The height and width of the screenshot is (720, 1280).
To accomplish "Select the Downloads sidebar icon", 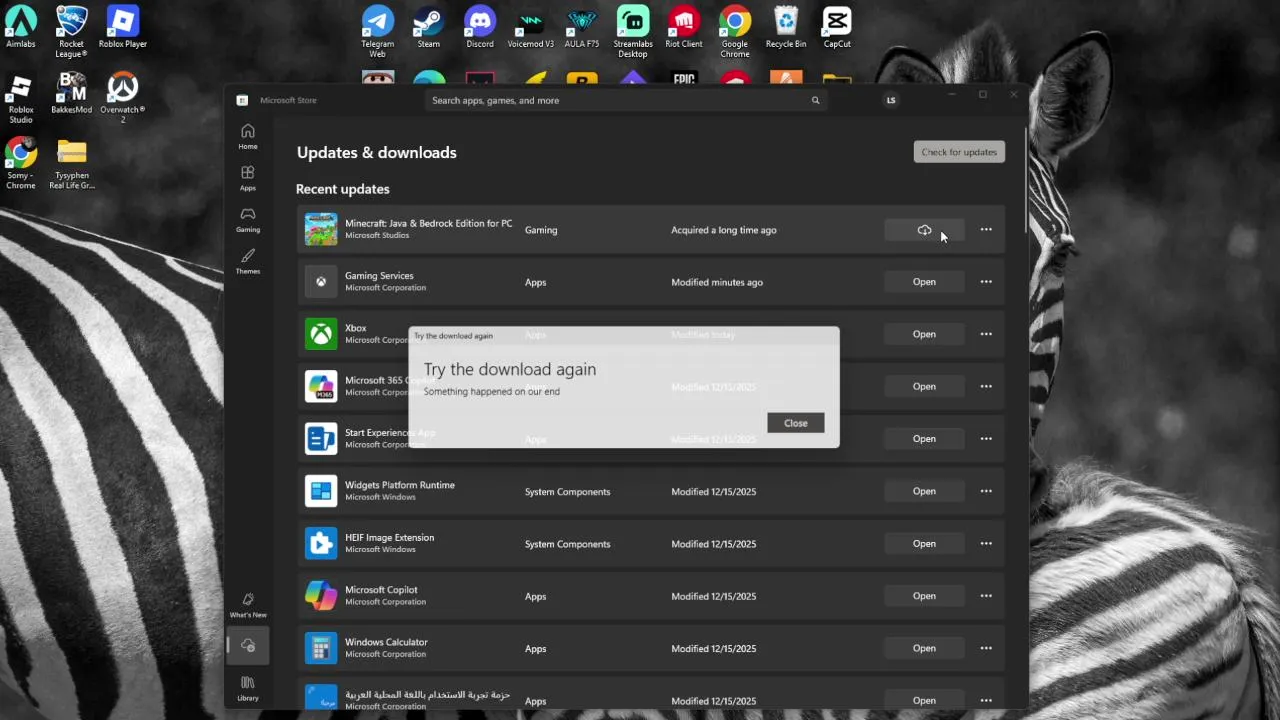I will 248,647.
